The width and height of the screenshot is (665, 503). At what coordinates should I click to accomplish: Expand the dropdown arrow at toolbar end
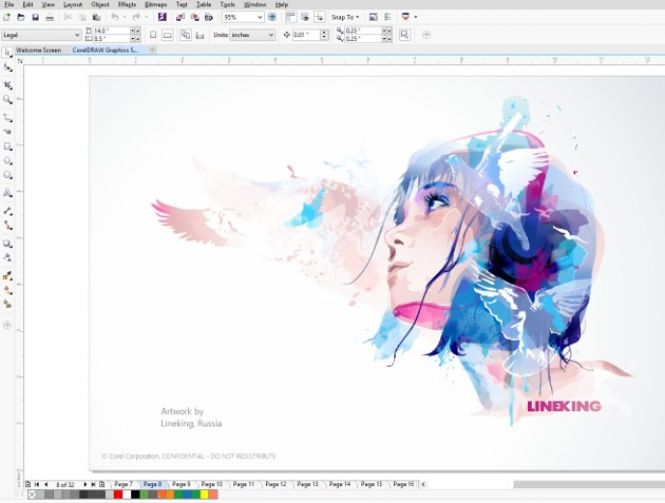pyautogui.click(x=416, y=17)
